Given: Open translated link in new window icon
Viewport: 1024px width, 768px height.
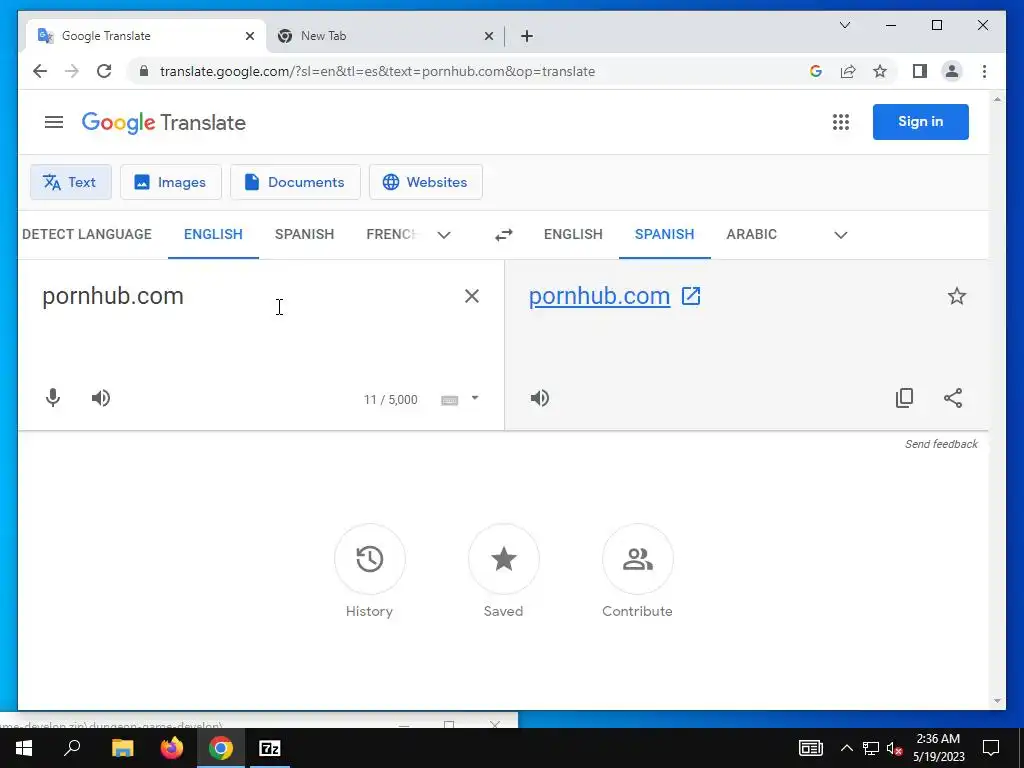Looking at the screenshot, I should 691,296.
